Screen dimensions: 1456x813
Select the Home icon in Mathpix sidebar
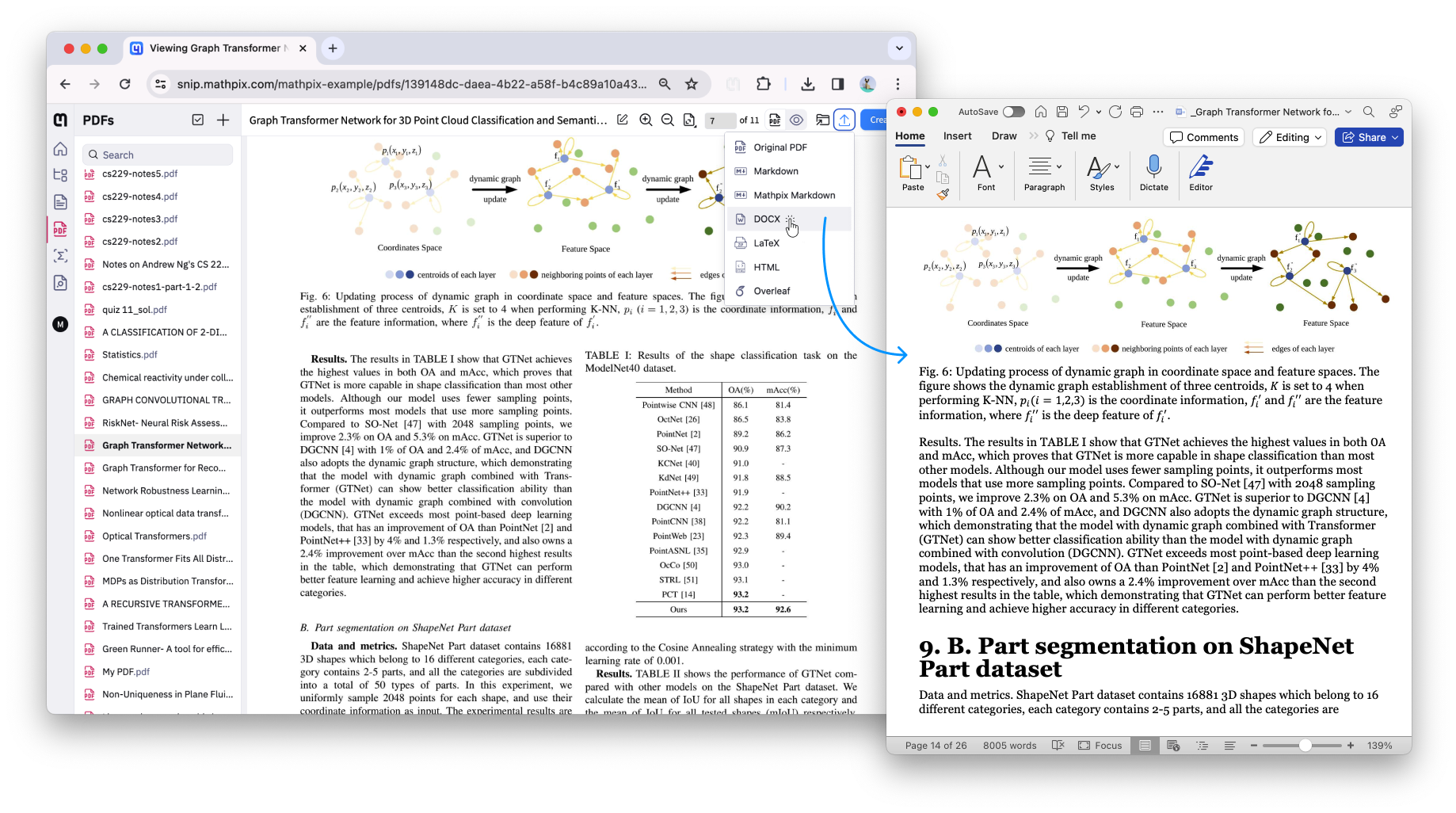pos(60,148)
